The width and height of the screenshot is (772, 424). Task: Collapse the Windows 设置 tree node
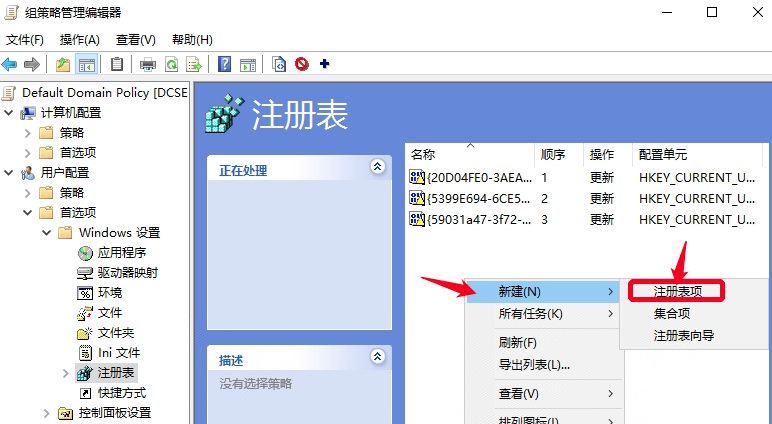46,233
